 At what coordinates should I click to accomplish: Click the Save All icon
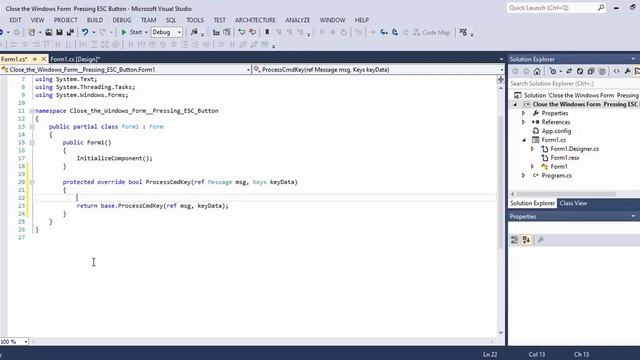click(x=70, y=32)
